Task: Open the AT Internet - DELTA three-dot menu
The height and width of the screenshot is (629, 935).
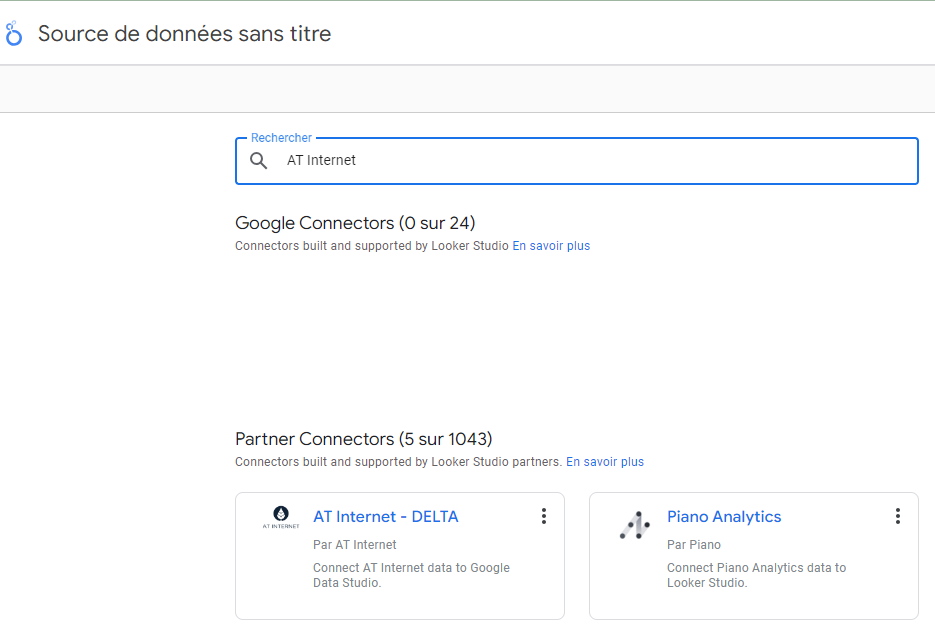Action: [544, 516]
